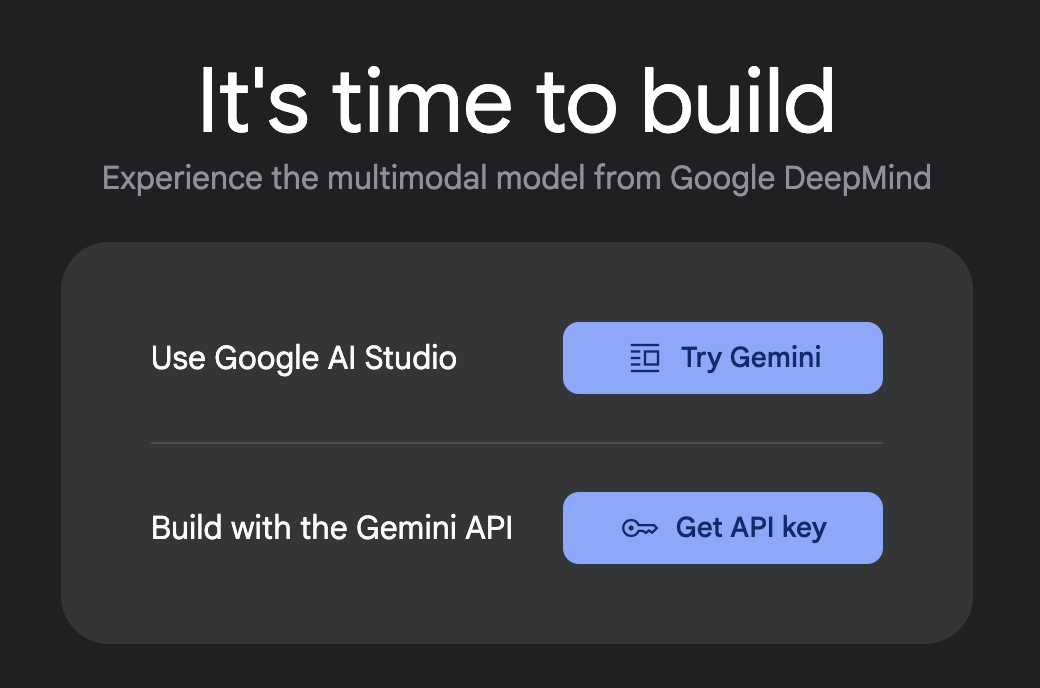Click the key icon beside Get API key

point(639,528)
